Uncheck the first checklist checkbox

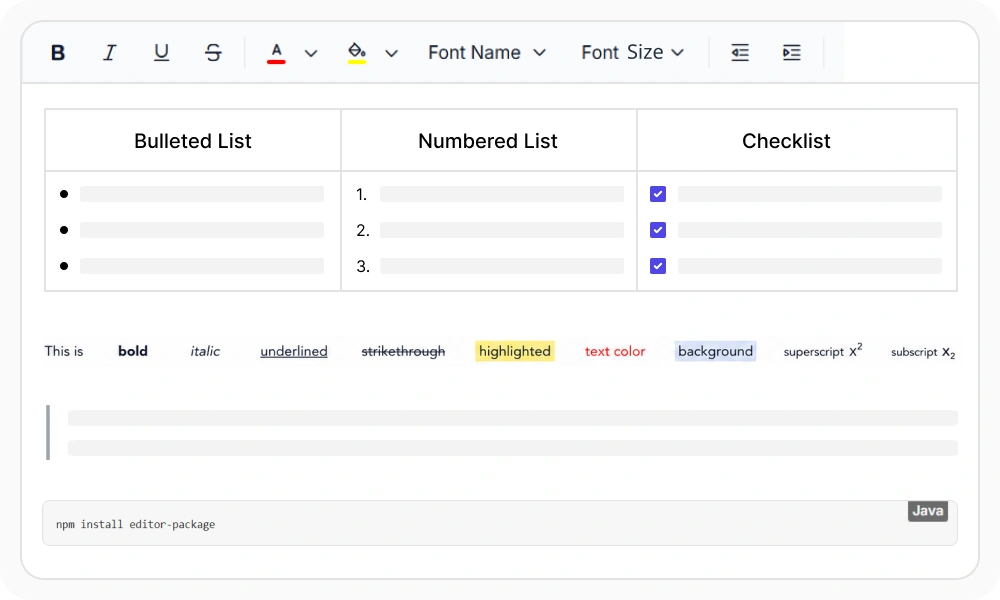(658, 194)
